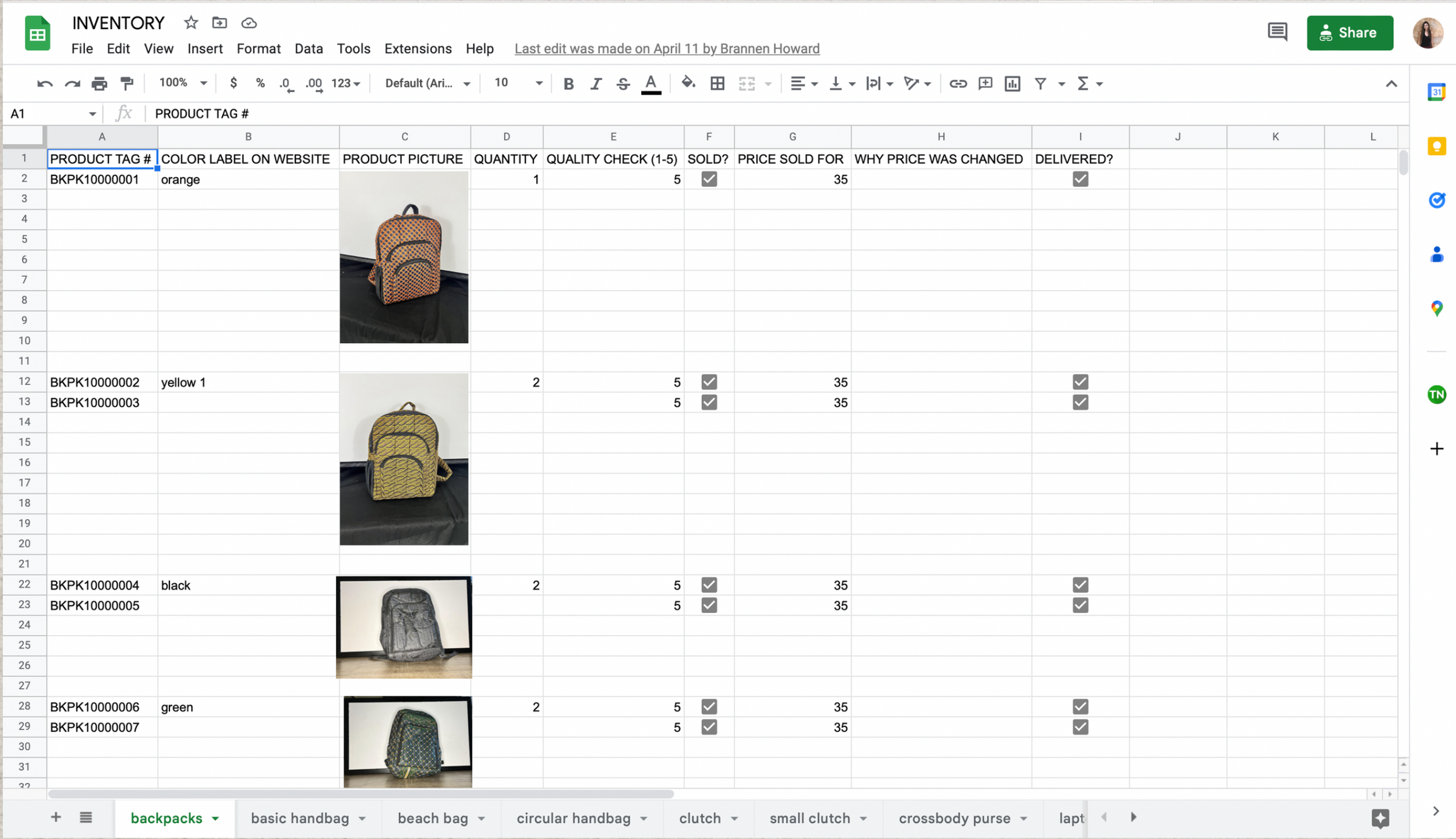Screen dimensions: 1456x839
Task: Click the insert link icon
Action: coord(957,83)
